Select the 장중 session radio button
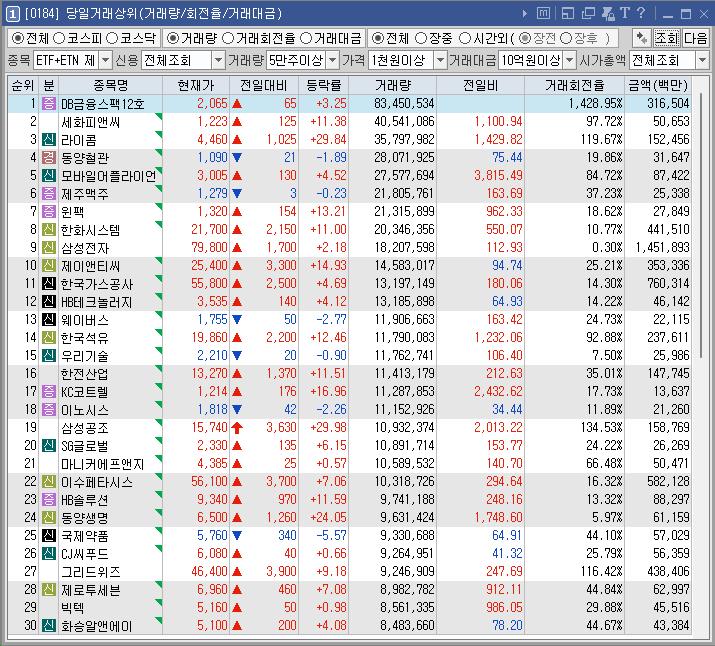 pyautogui.click(x=421, y=38)
